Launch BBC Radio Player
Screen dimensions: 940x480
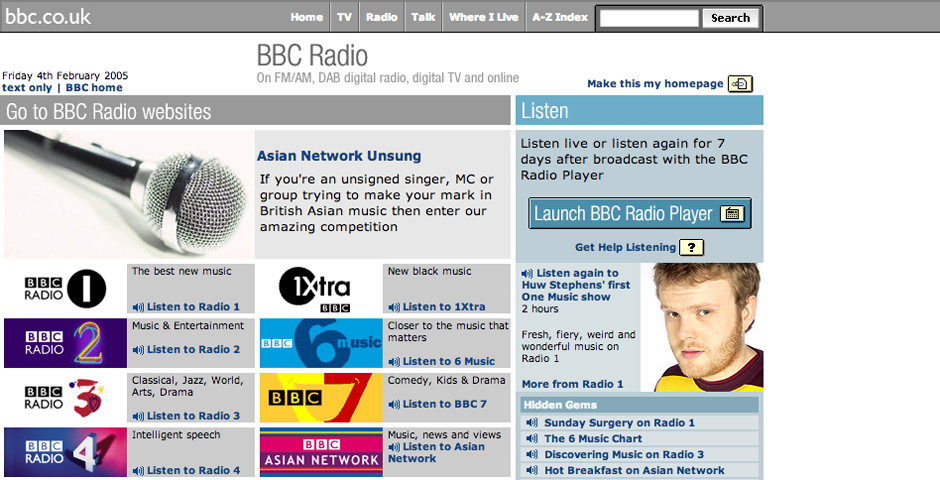pyautogui.click(x=640, y=213)
